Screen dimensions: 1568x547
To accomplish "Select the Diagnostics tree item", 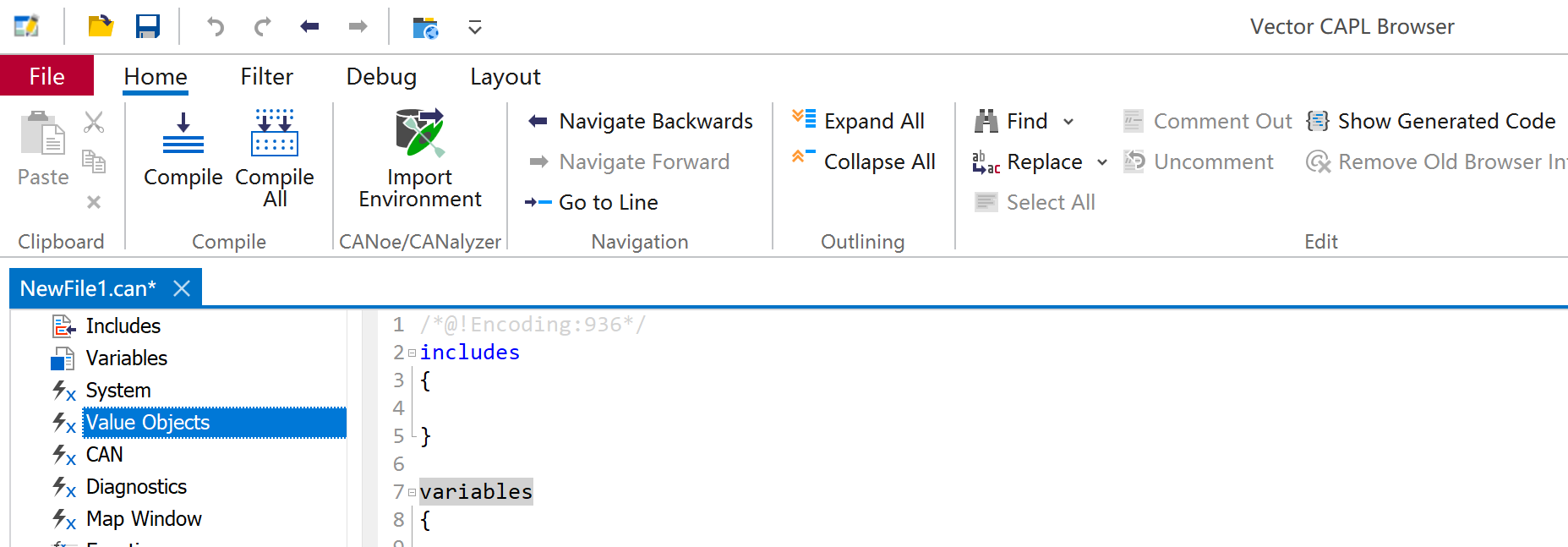I will pyautogui.click(x=136, y=487).
